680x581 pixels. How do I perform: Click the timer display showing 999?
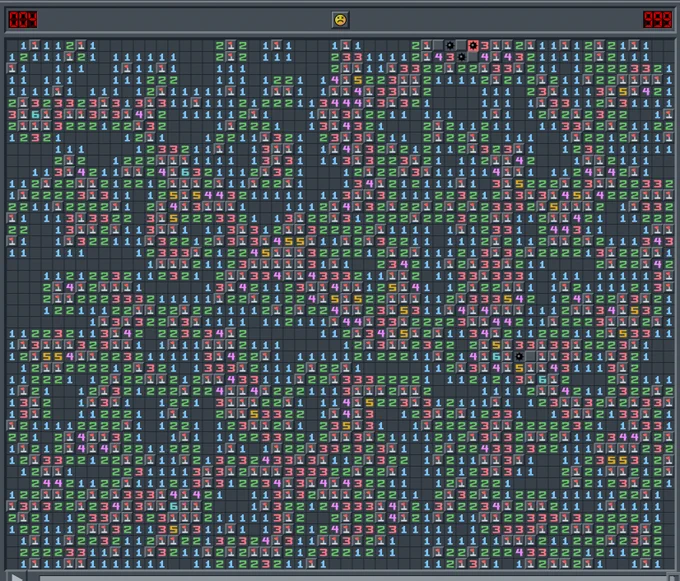tap(657, 20)
